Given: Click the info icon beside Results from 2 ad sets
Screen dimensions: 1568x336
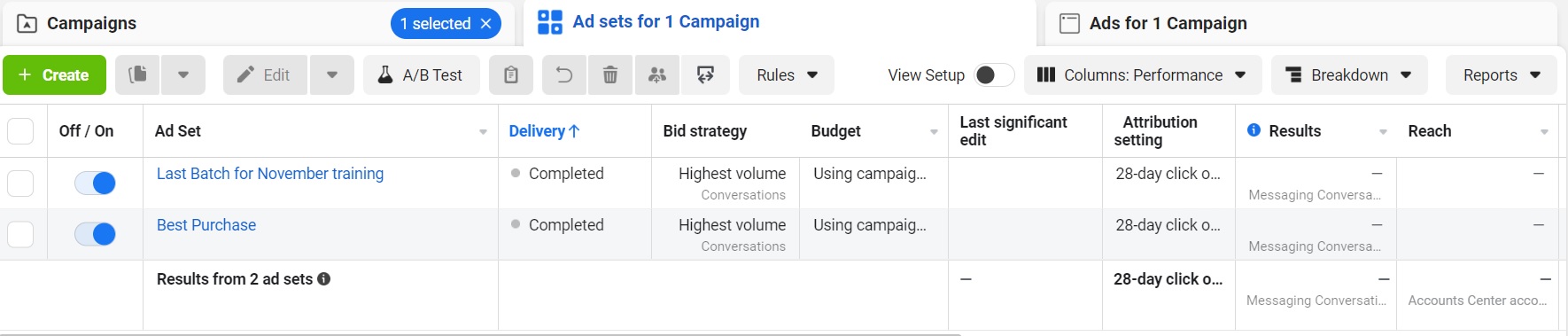Looking at the screenshot, I should point(324,279).
